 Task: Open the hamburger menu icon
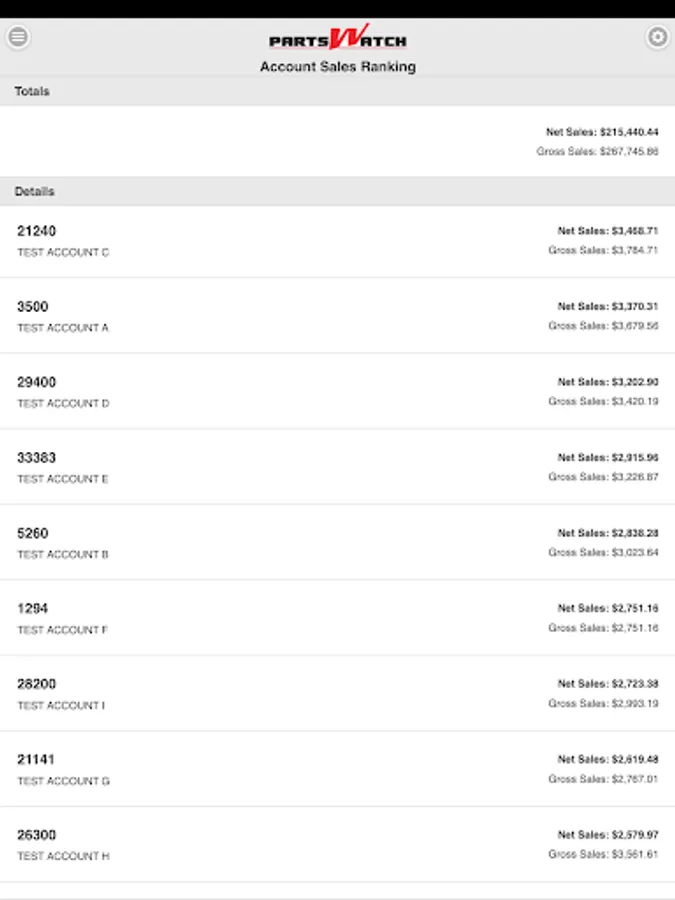(x=18, y=37)
